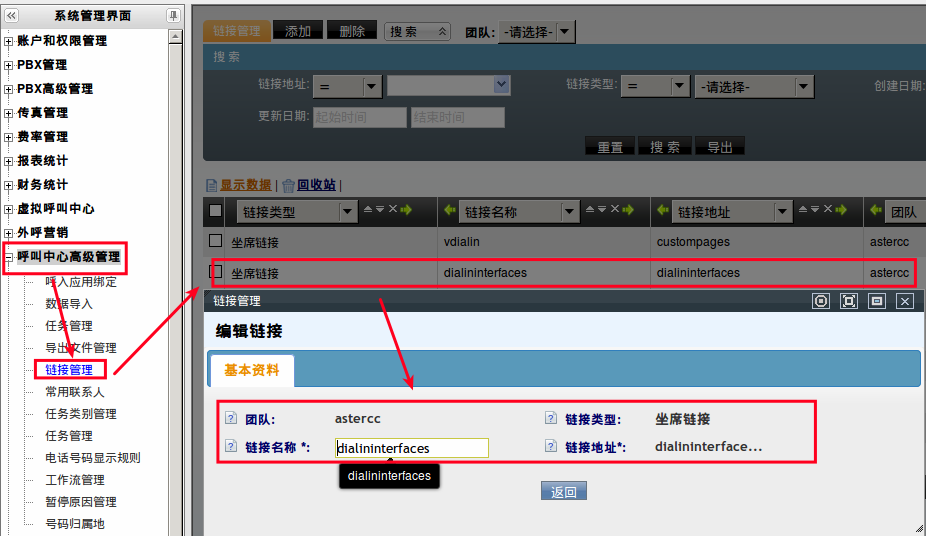Expand the PBX管理 tree node
This screenshot has width=926, height=536.
[x=9, y=65]
